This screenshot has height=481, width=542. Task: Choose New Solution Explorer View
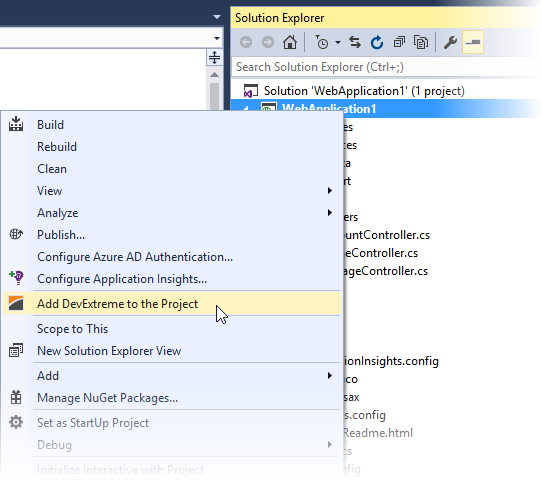click(x=109, y=351)
